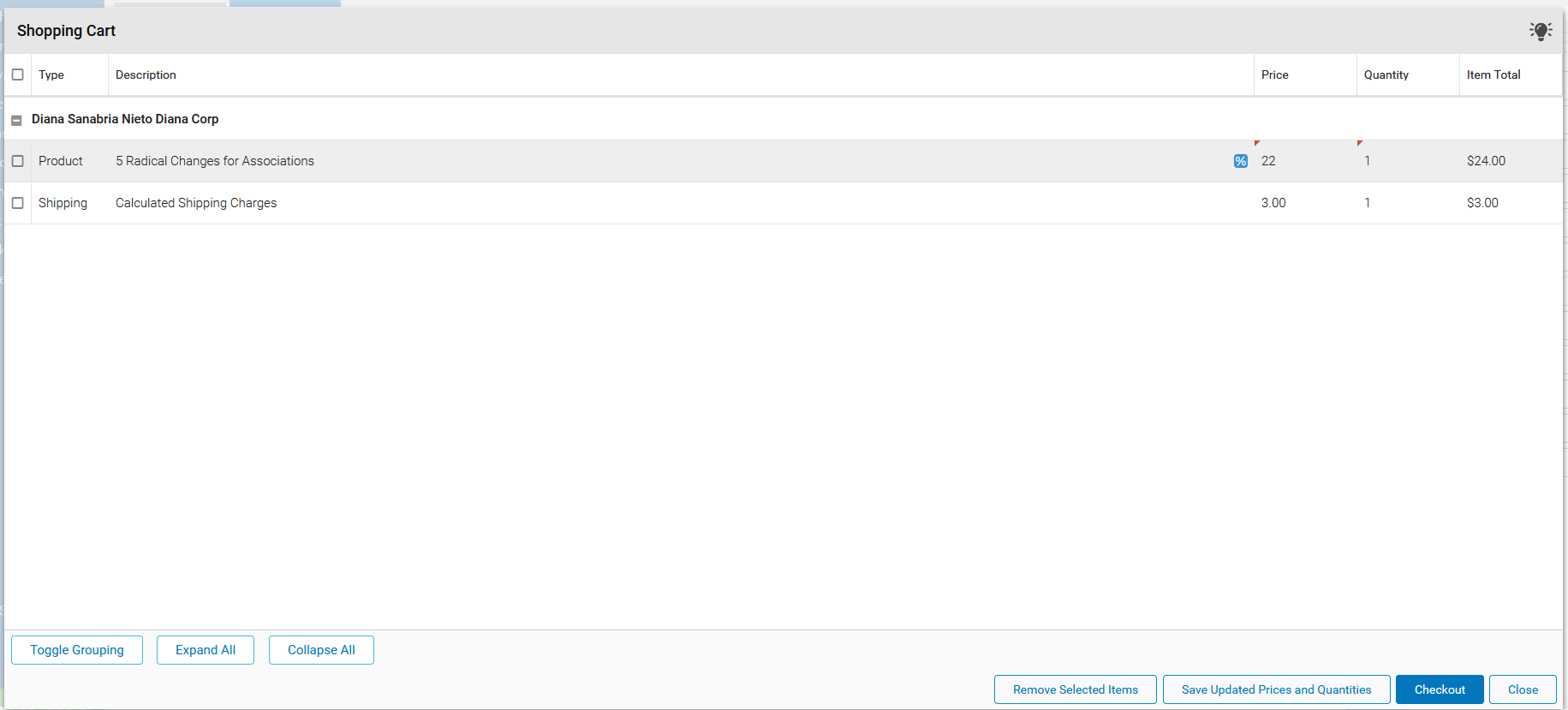Tick the select-all checkbox in header

pos(17,75)
